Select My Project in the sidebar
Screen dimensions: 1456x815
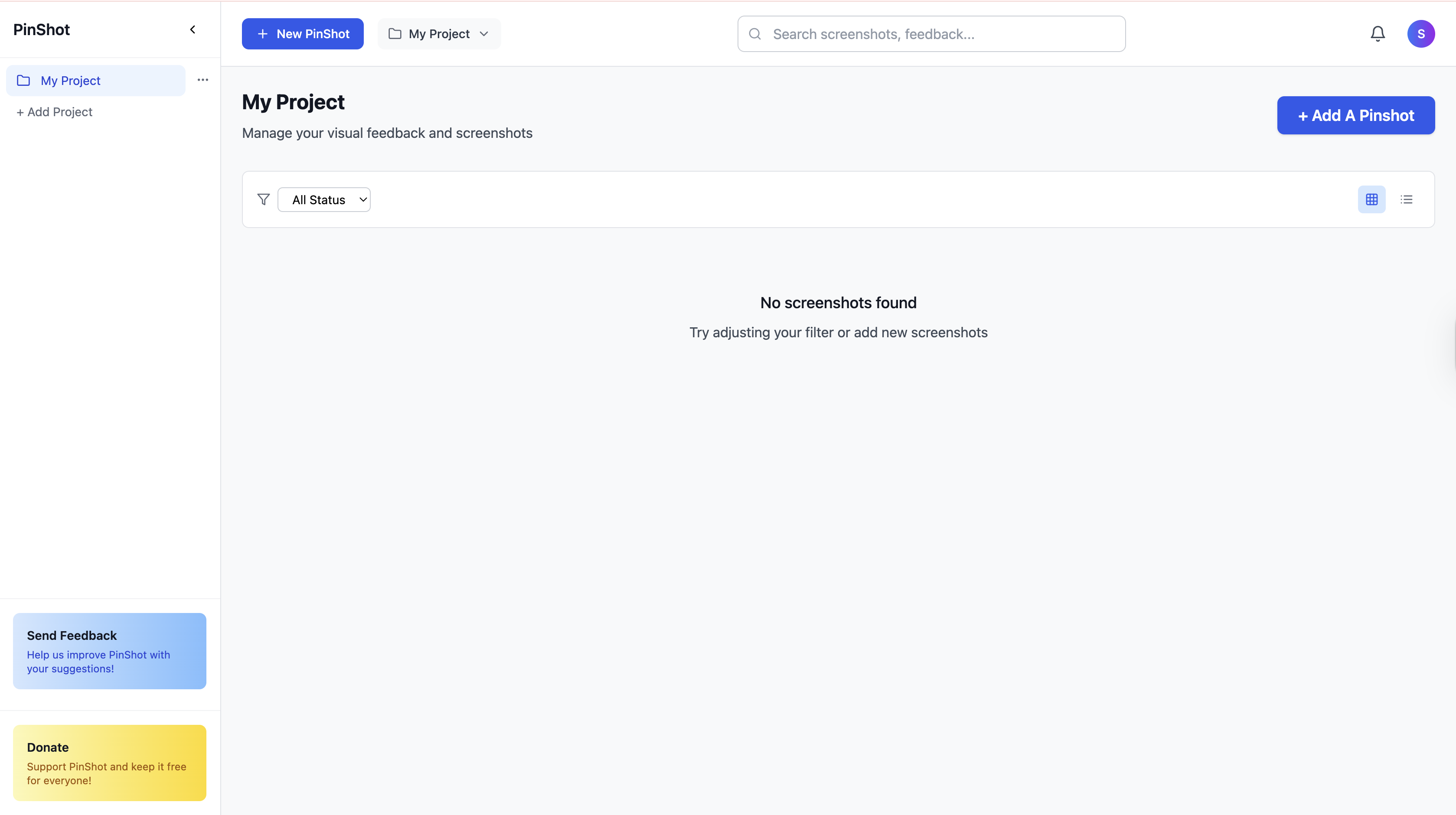pos(71,81)
